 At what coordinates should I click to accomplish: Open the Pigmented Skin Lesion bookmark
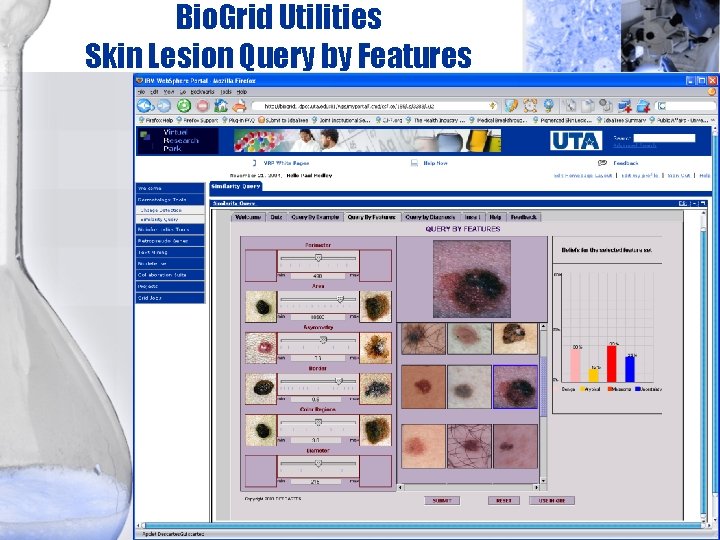562,120
